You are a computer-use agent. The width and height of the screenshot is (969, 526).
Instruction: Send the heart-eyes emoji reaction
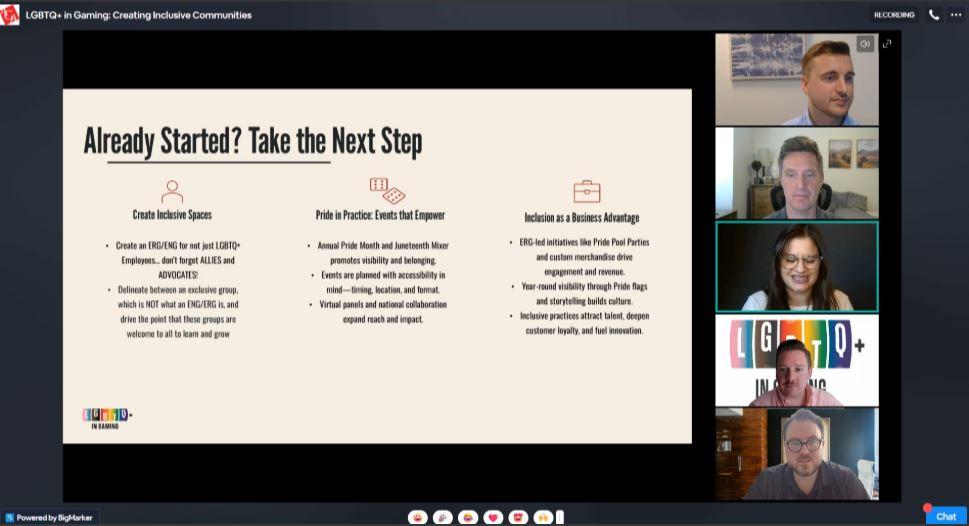[x=518, y=517]
